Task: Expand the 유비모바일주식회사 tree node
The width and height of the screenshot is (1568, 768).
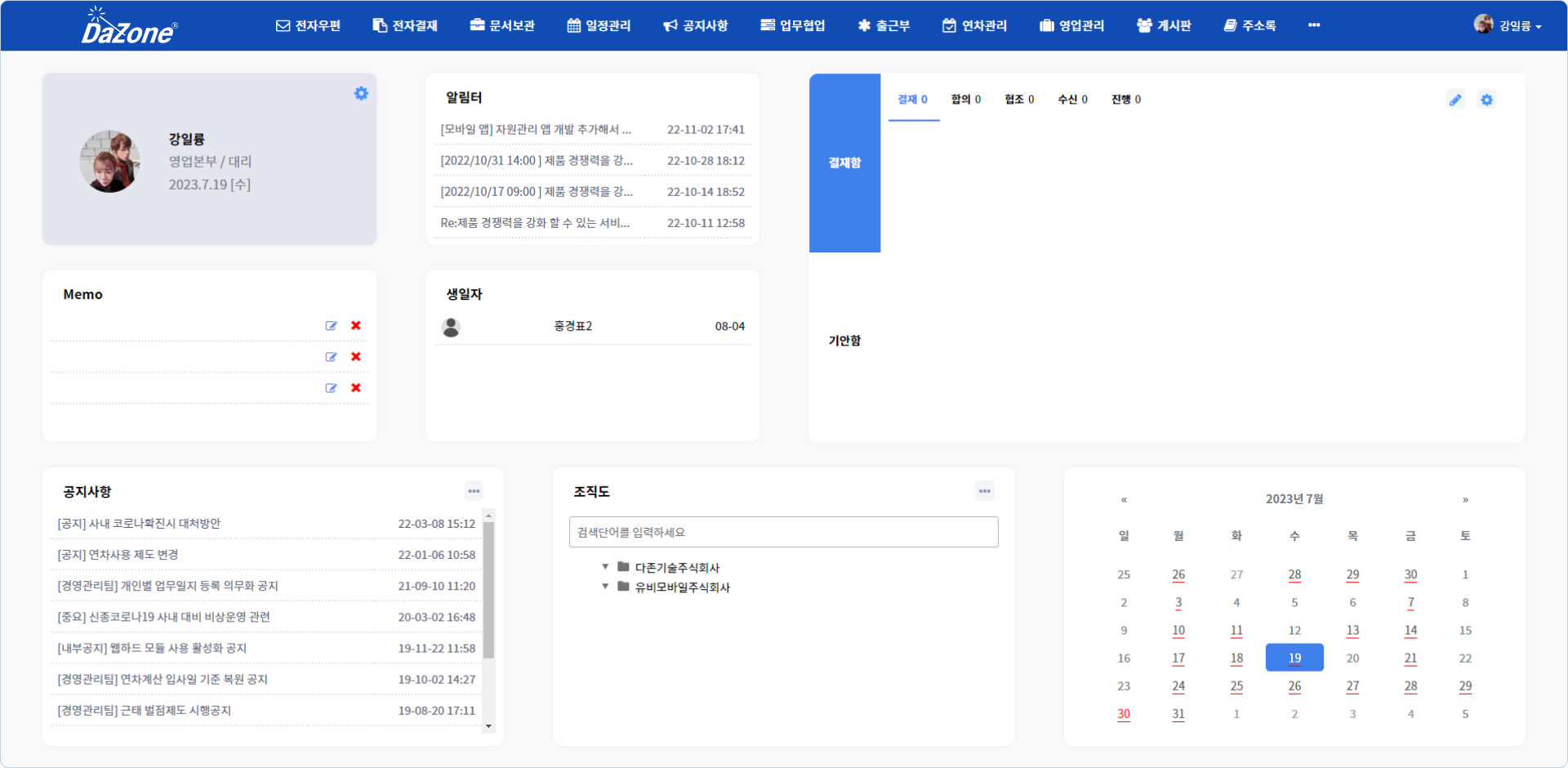Action: tap(605, 587)
